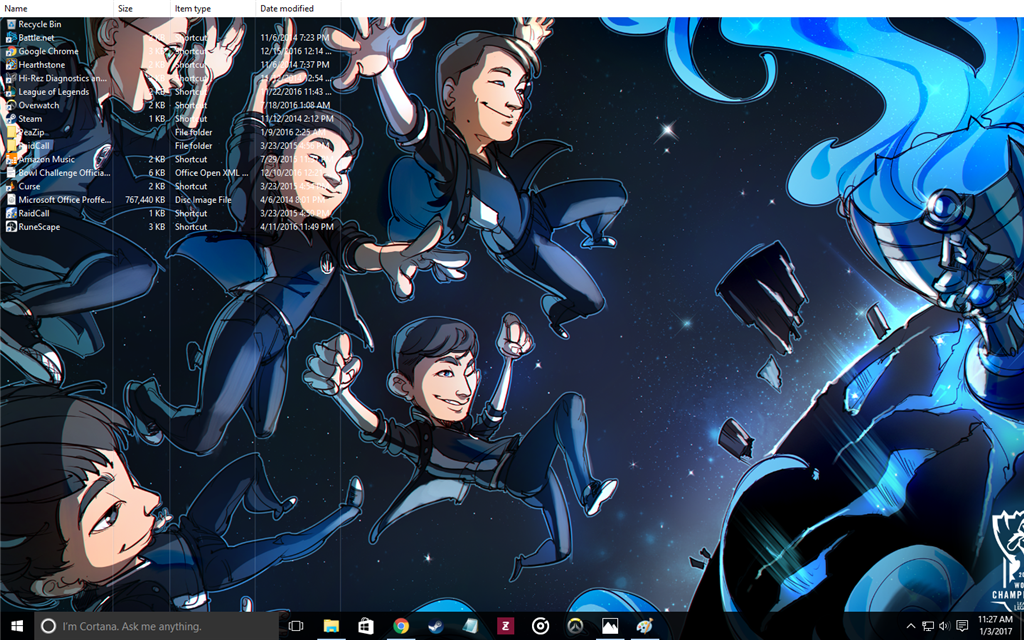Select the highlighted RaidCall file folder name
1024x640 pixels.
(x=34, y=146)
